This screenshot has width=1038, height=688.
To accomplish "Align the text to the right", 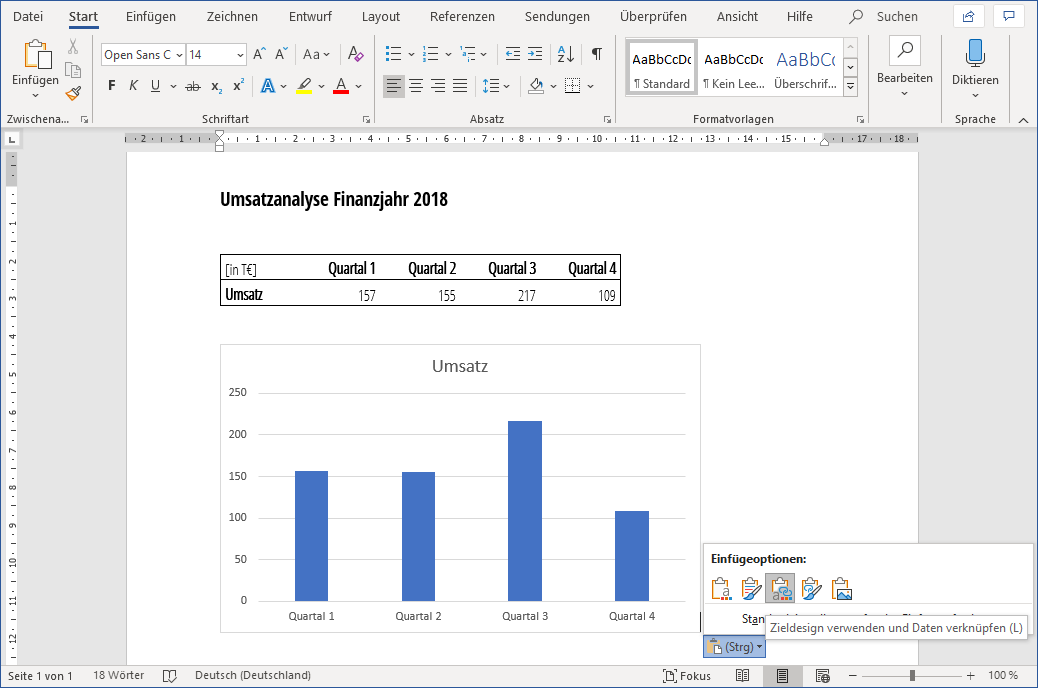I will point(438,86).
